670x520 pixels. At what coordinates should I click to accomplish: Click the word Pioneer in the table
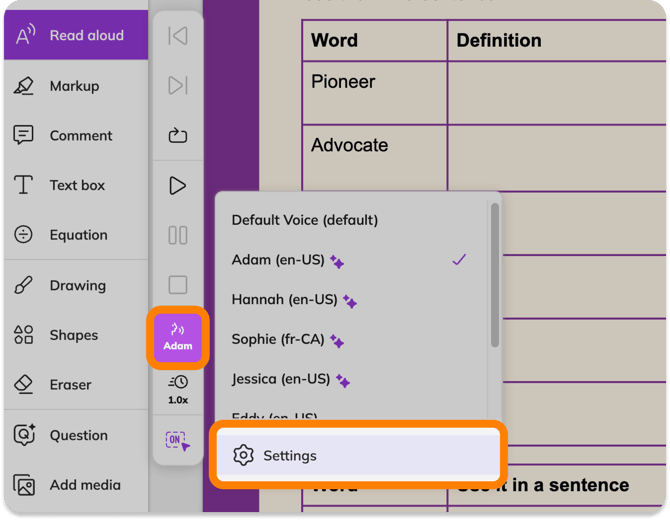343,82
